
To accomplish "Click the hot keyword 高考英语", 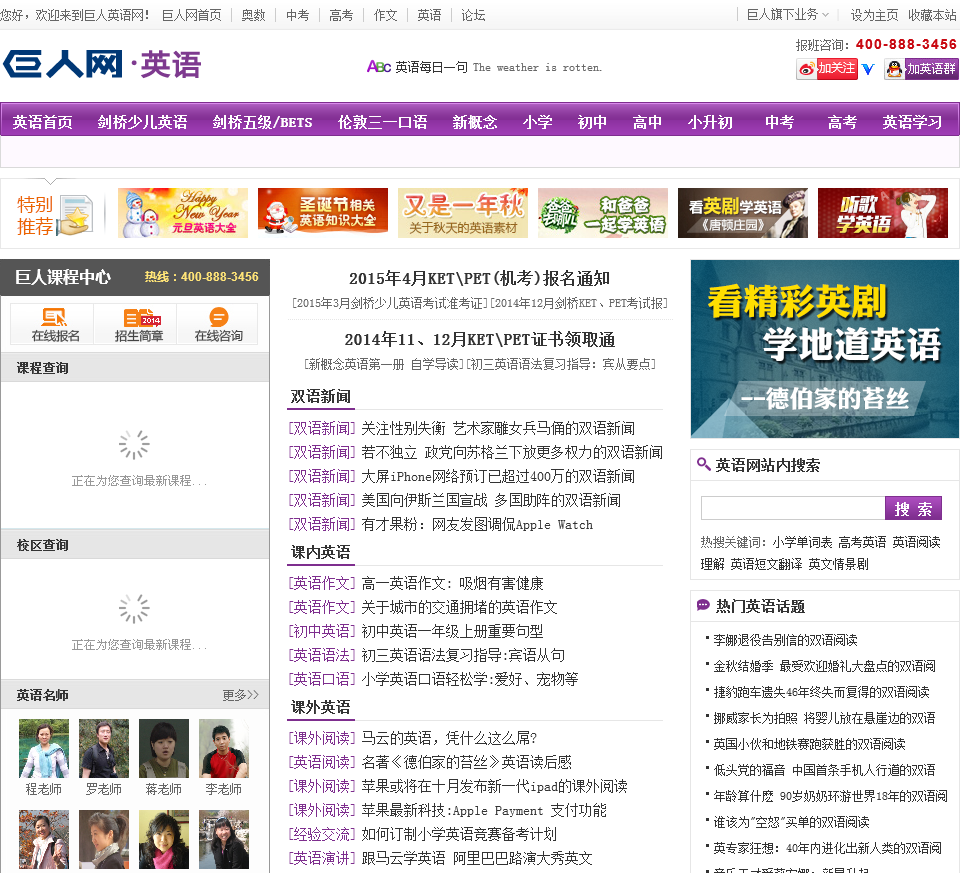I will pyautogui.click(x=862, y=542).
